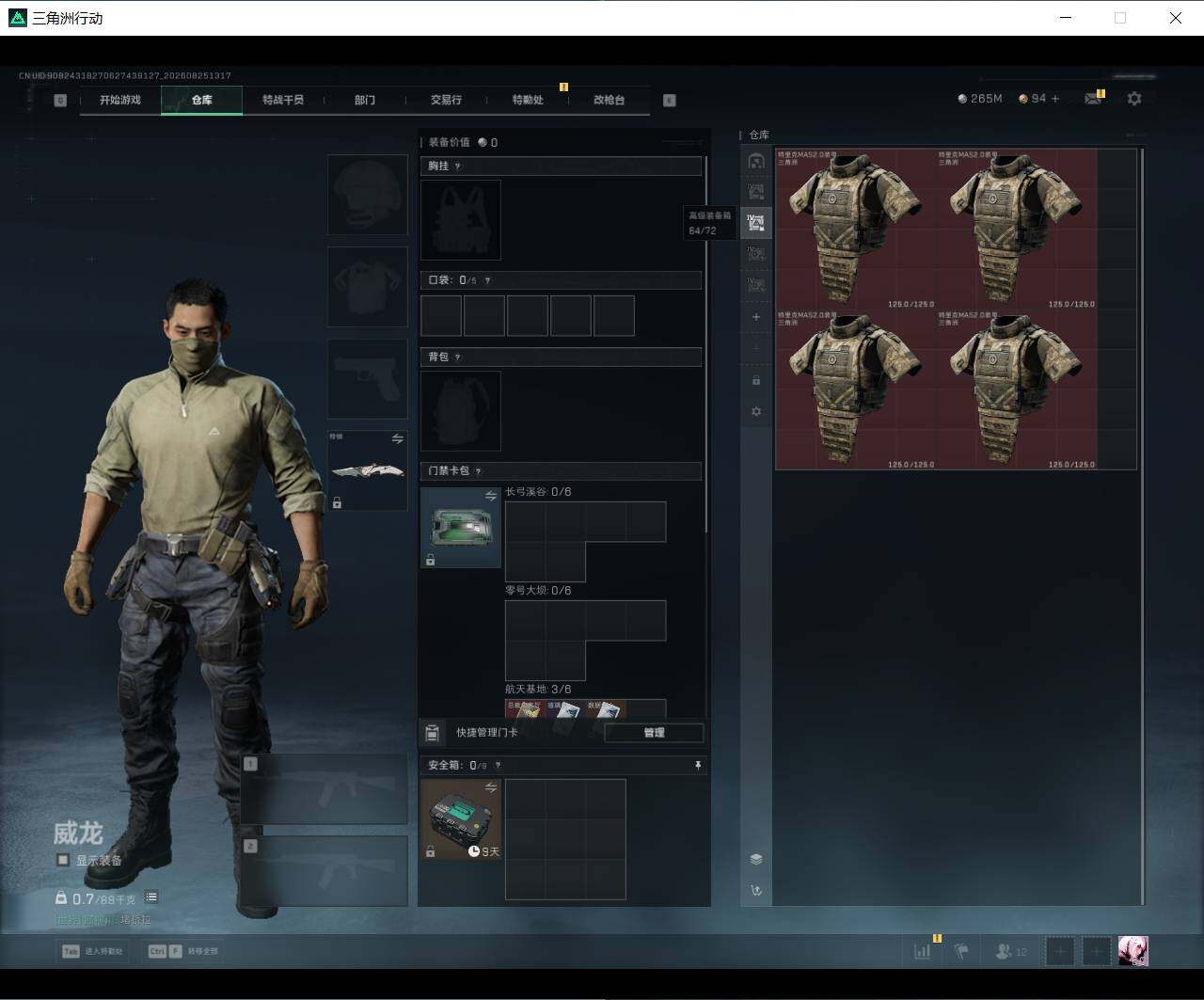
Task: Open game settings gear in top bar
Action: click(1134, 98)
